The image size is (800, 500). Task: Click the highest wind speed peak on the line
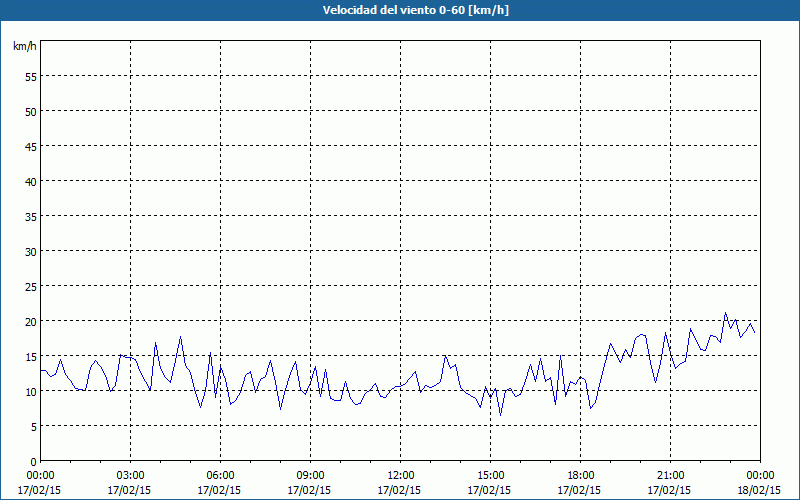726,313
